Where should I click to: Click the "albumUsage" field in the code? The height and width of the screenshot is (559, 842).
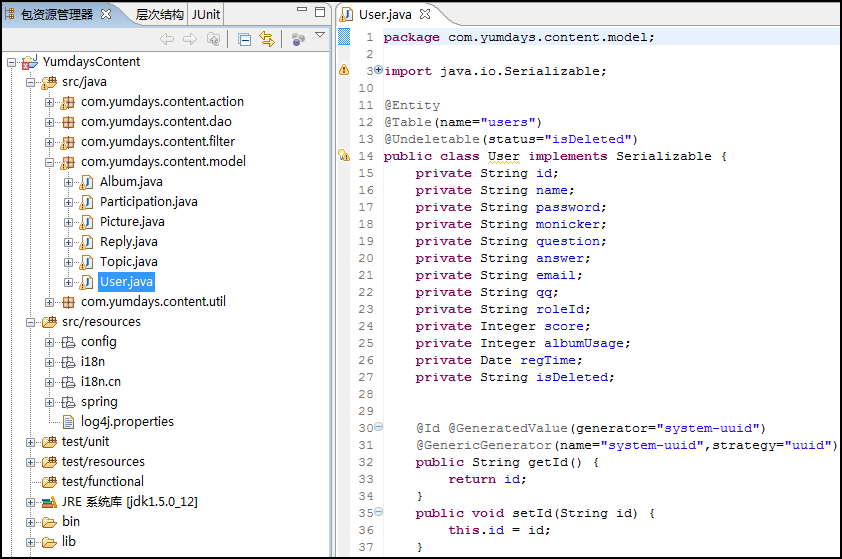pos(583,343)
